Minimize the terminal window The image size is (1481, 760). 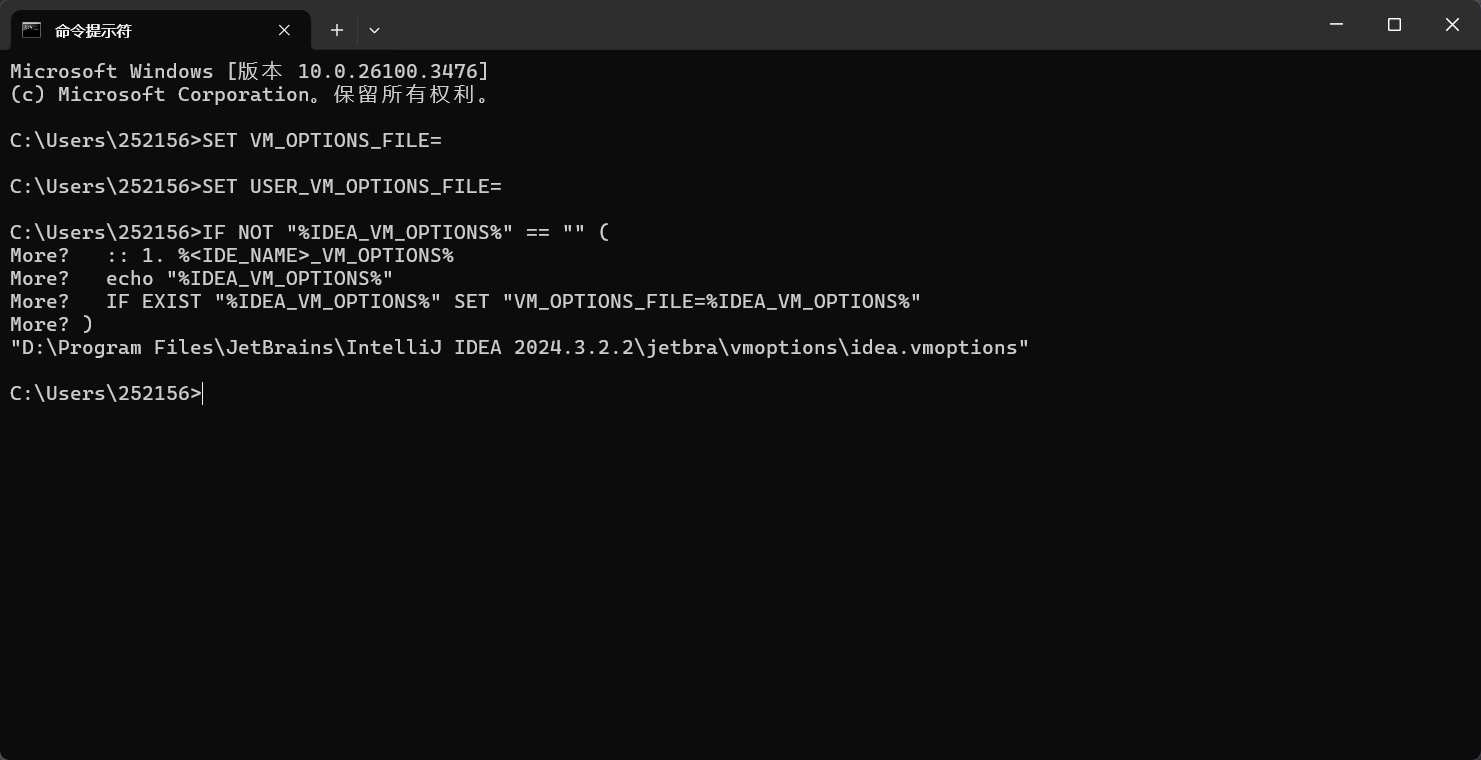coord(1336,25)
